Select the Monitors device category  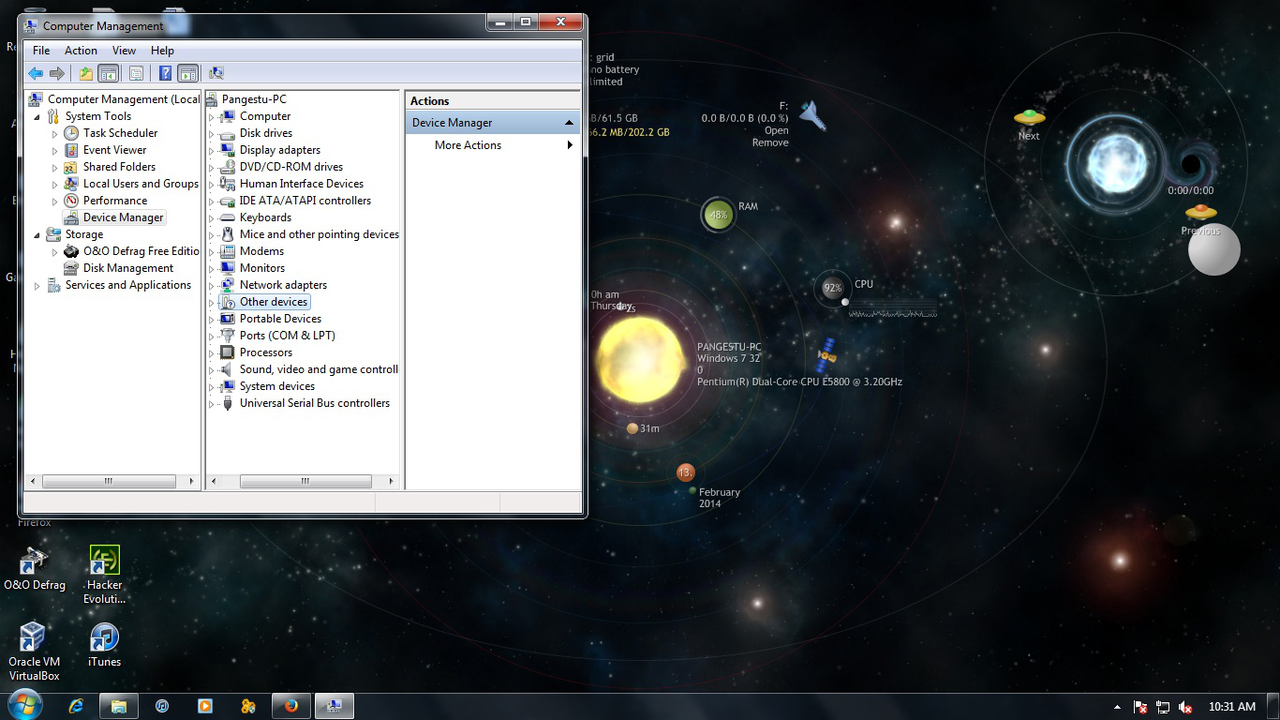262,268
